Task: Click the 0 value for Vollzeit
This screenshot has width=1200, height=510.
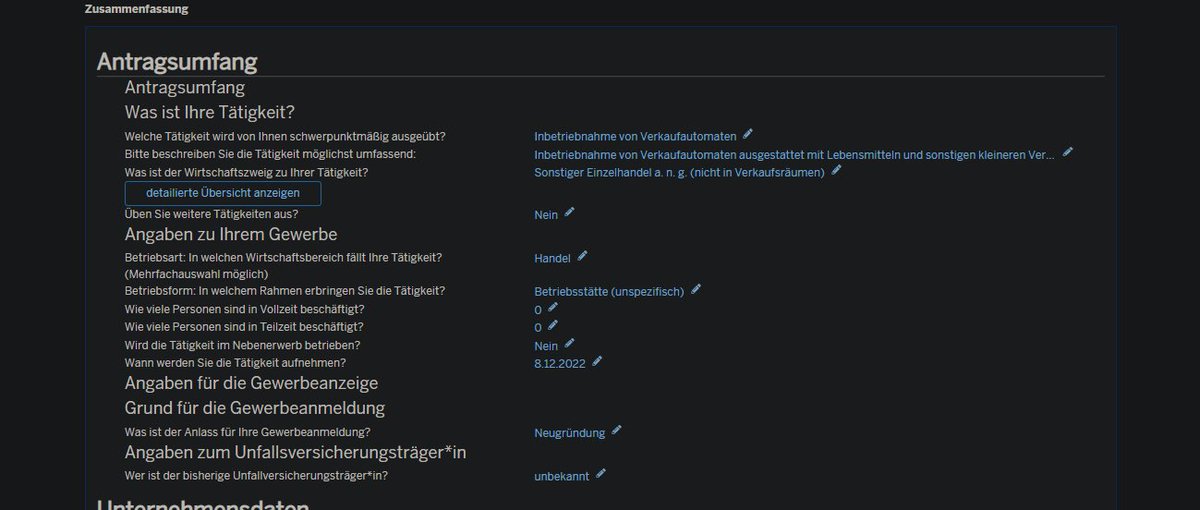Action: (x=538, y=310)
